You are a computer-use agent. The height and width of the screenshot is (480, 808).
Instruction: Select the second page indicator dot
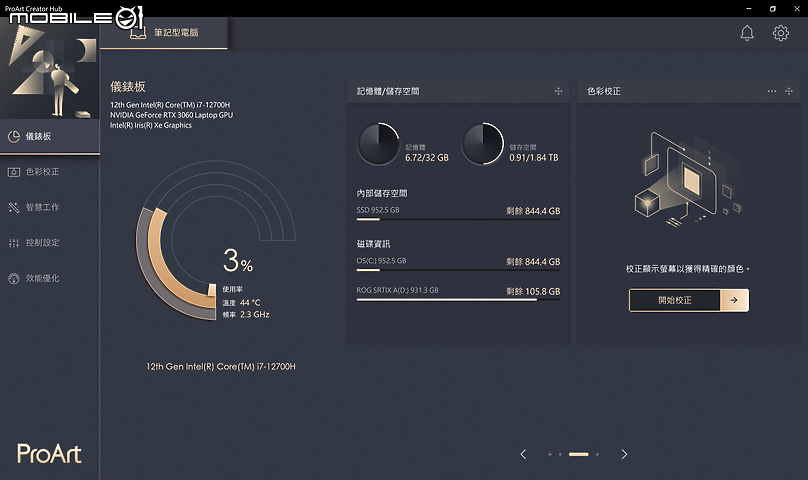click(x=560, y=454)
